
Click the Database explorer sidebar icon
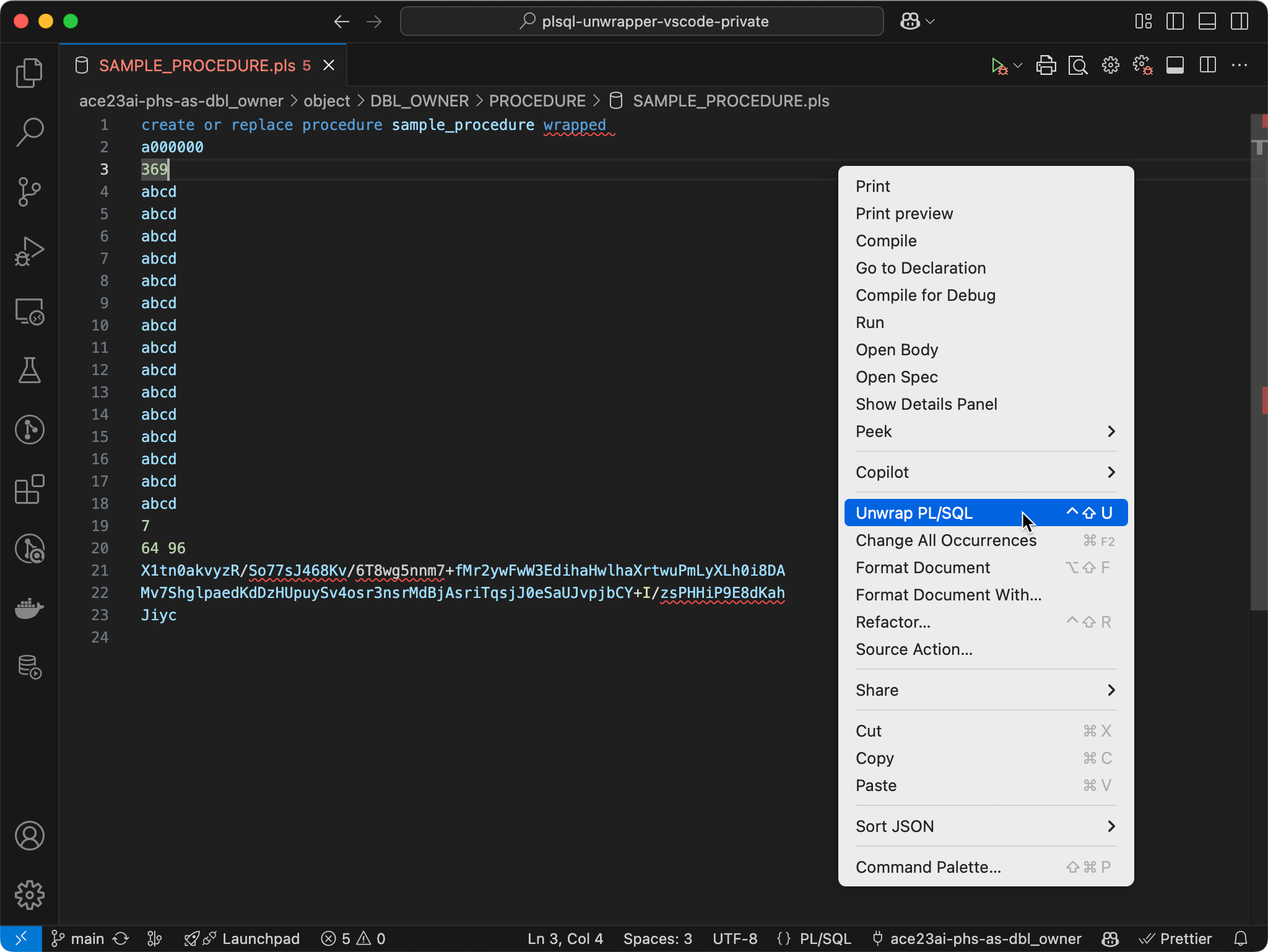coord(29,668)
